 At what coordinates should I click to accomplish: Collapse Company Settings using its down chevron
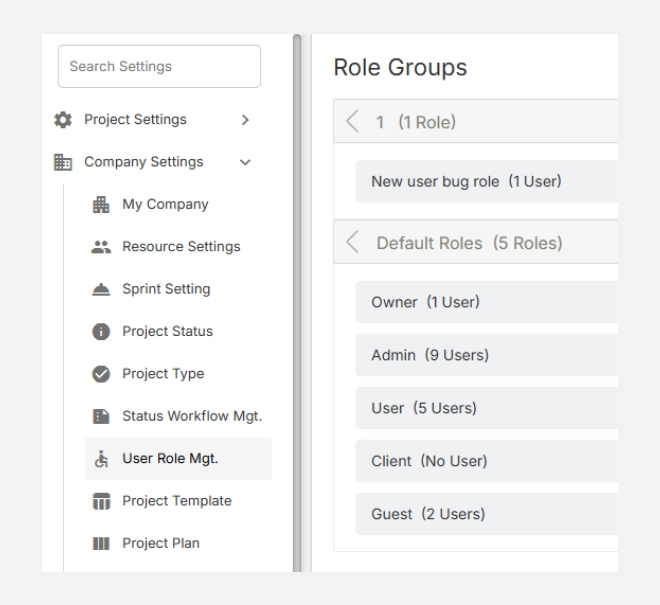pyautogui.click(x=245, y=162)
